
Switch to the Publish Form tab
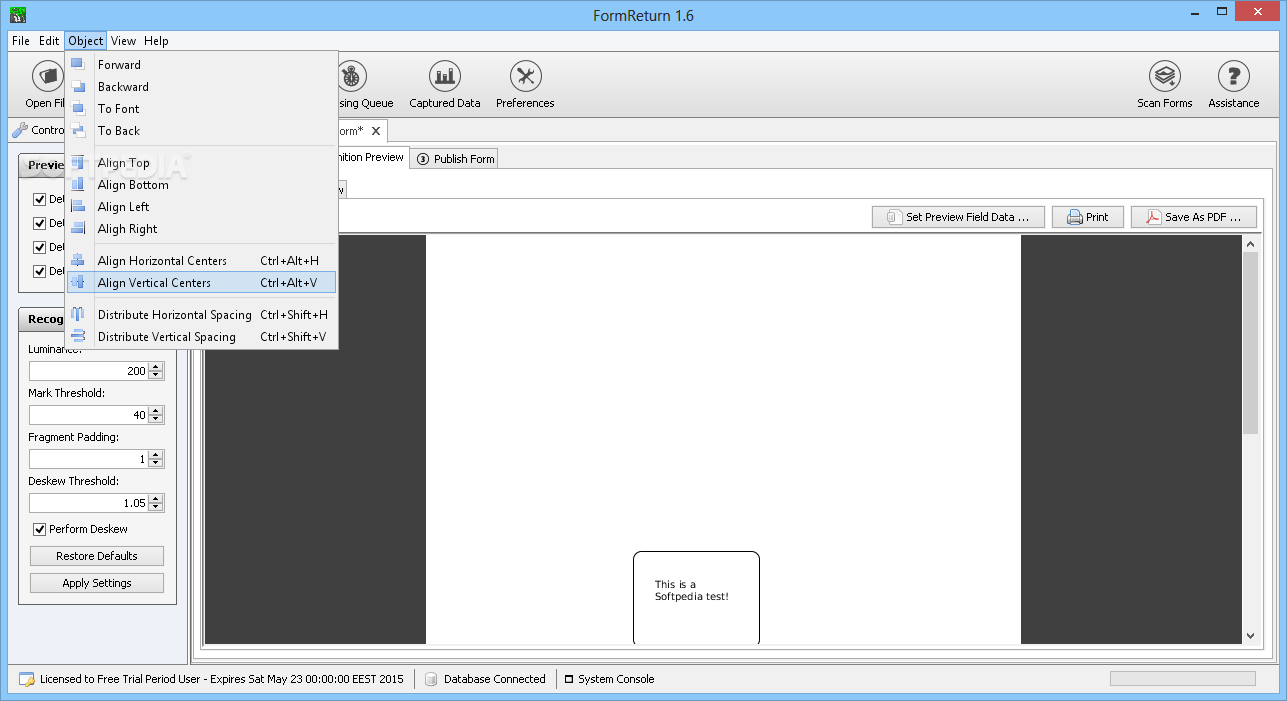(x=455, y=159)
